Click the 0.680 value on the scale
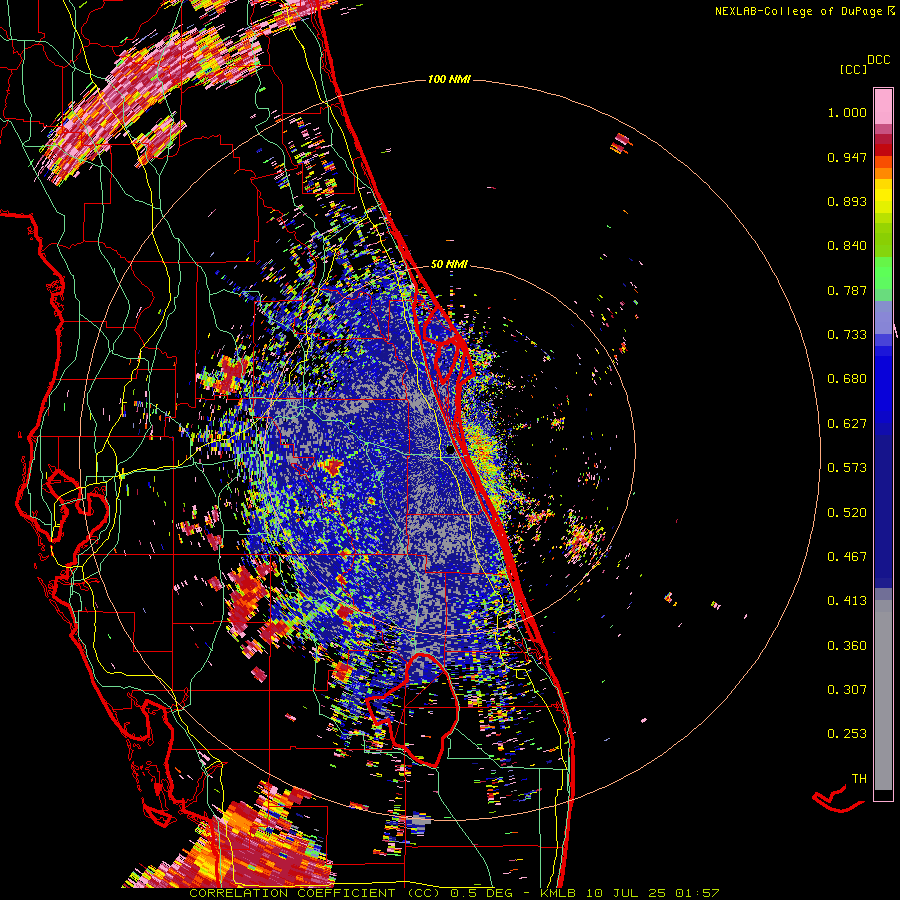 pos(847,379)
